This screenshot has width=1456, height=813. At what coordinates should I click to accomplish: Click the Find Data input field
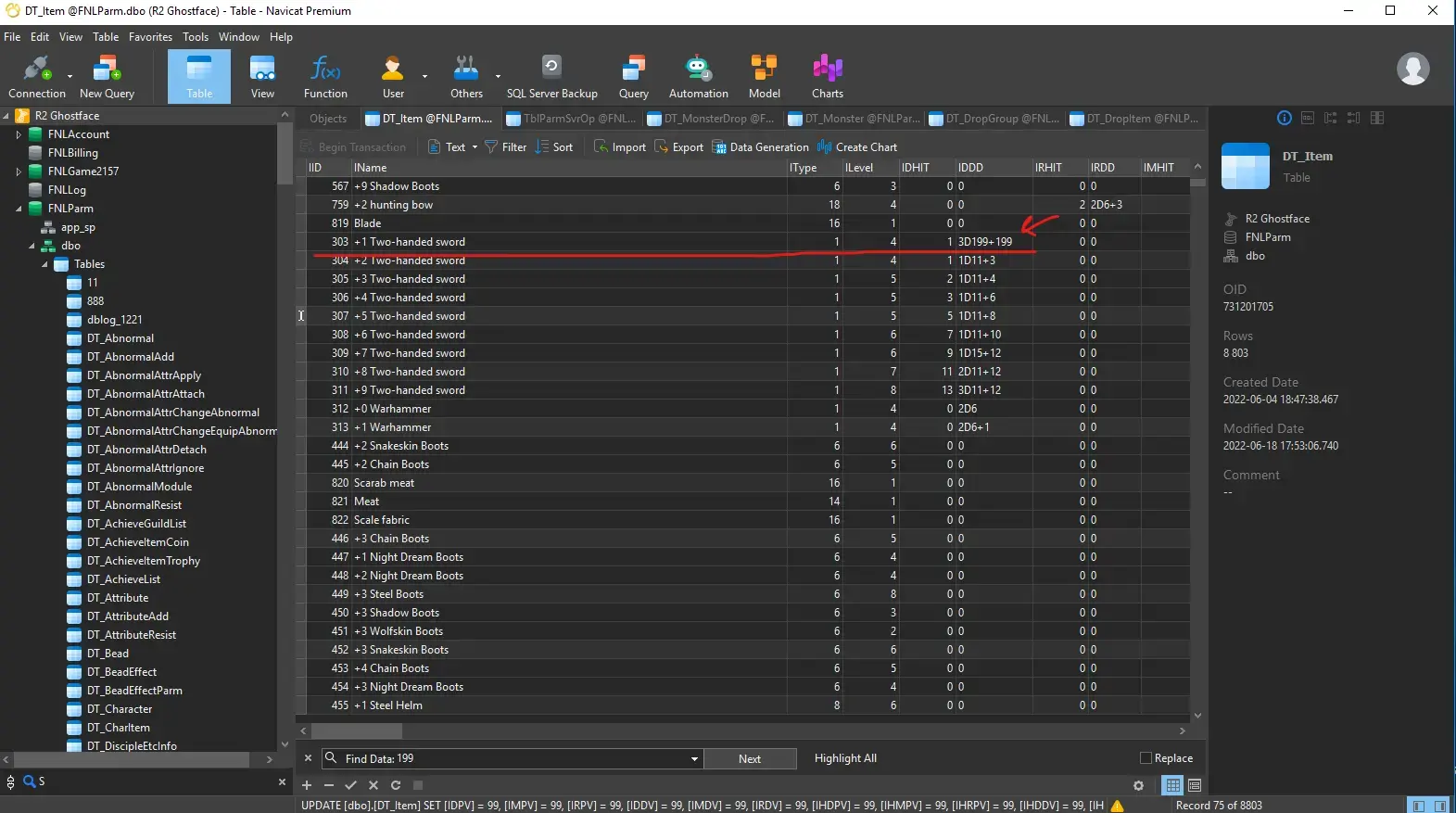tap(513, 758)
